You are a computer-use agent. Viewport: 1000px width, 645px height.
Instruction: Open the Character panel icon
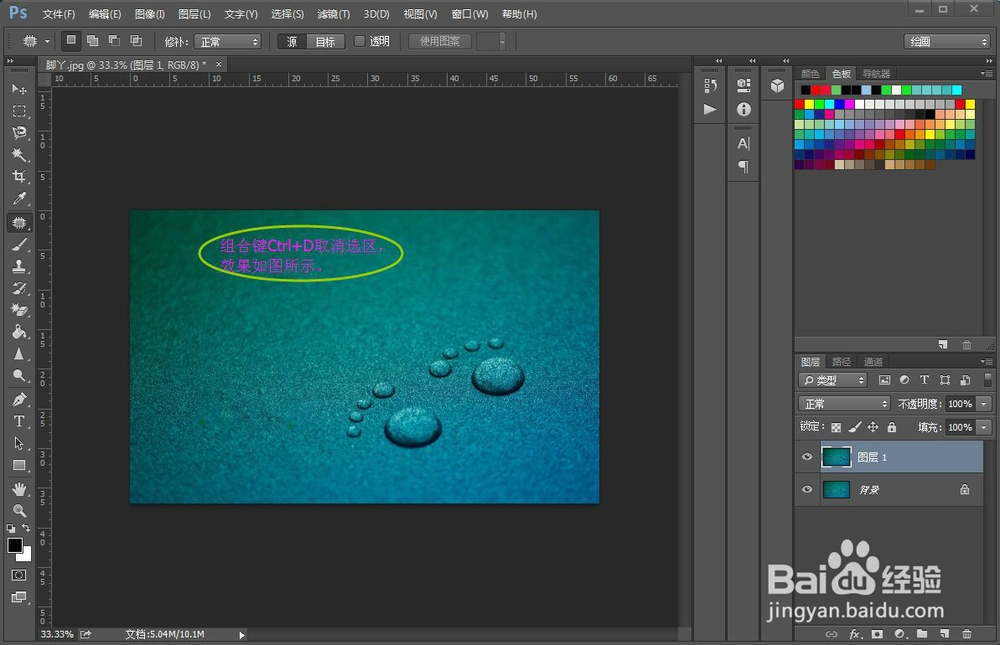pyautogui.click(x=744, y=144)
